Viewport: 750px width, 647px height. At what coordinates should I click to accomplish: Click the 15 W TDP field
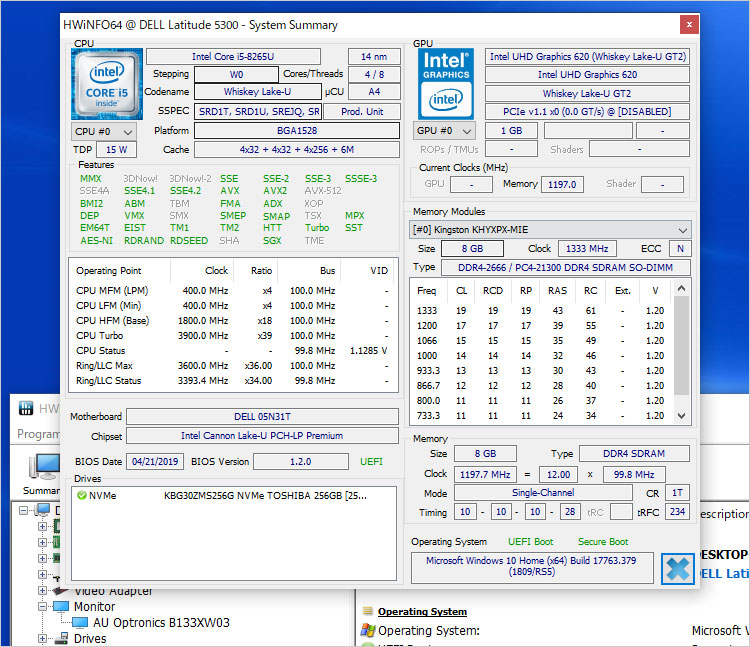click(x=116, y=150)
